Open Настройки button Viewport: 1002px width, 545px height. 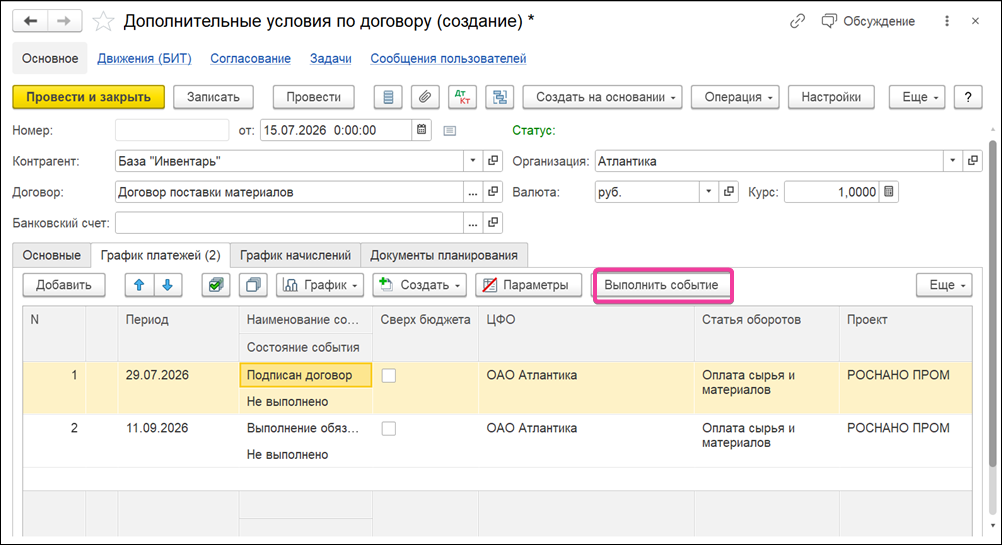pos(831,97)
